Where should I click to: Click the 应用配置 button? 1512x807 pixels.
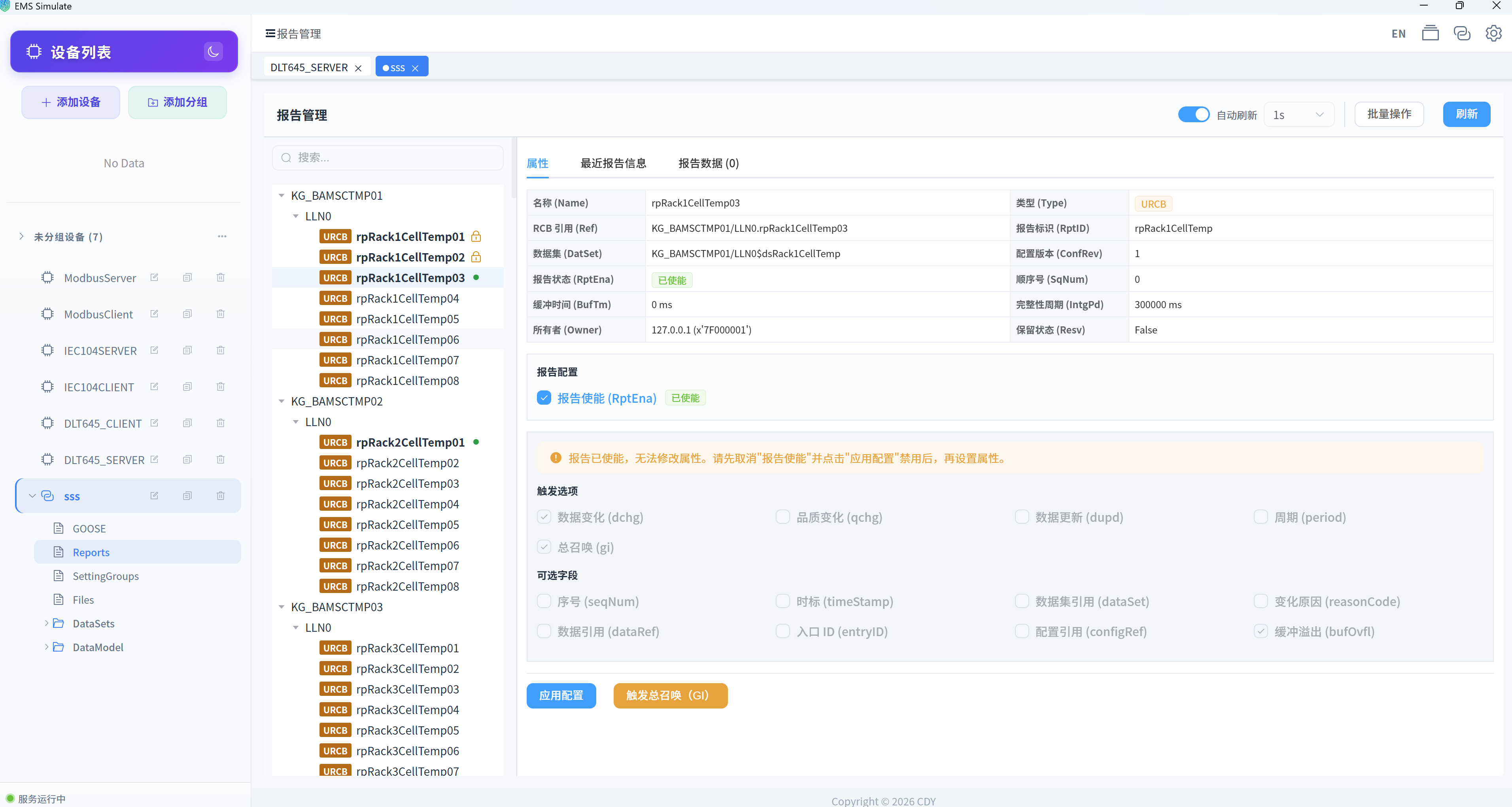point(561,695)
